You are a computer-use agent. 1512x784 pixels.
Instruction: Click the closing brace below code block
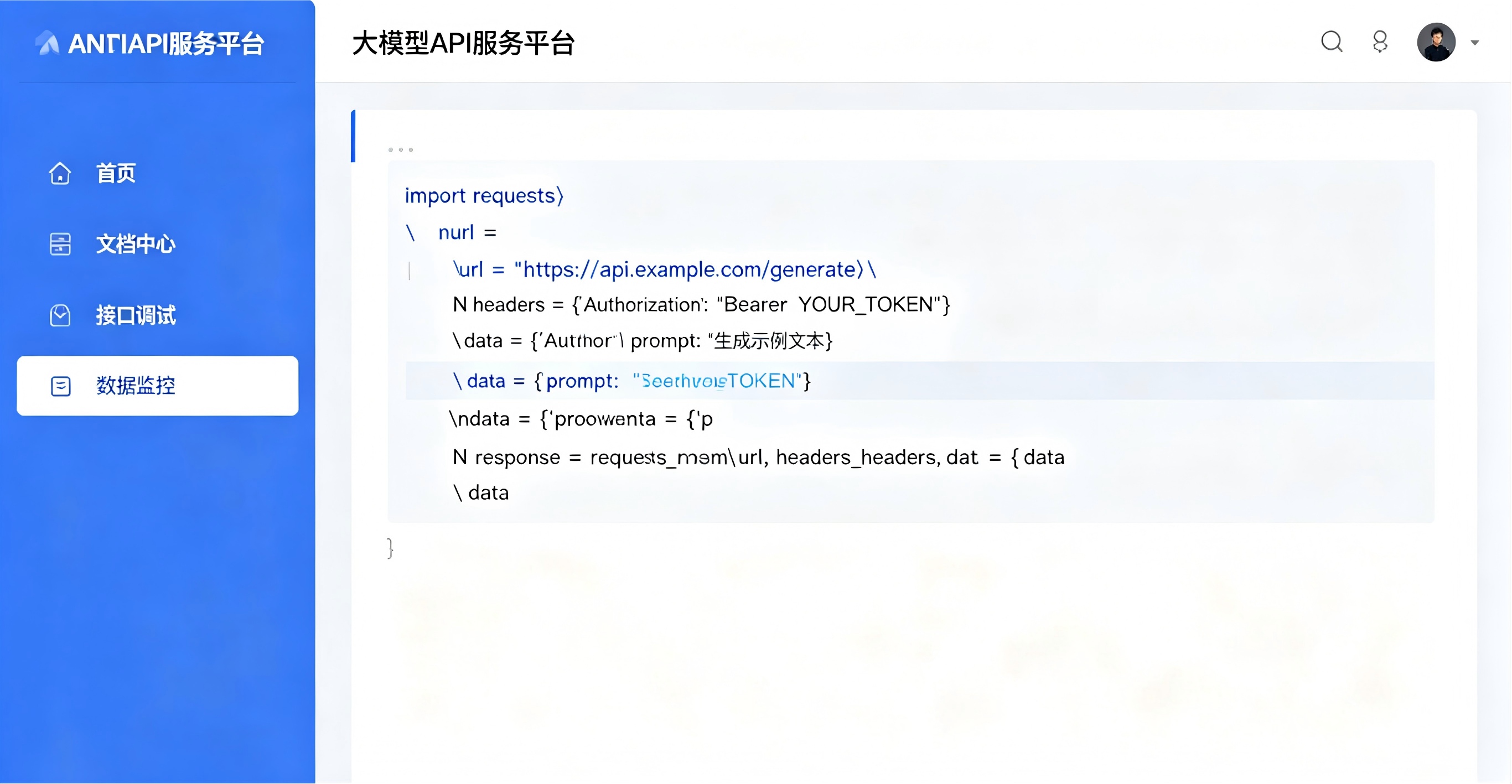click(390, 548)
